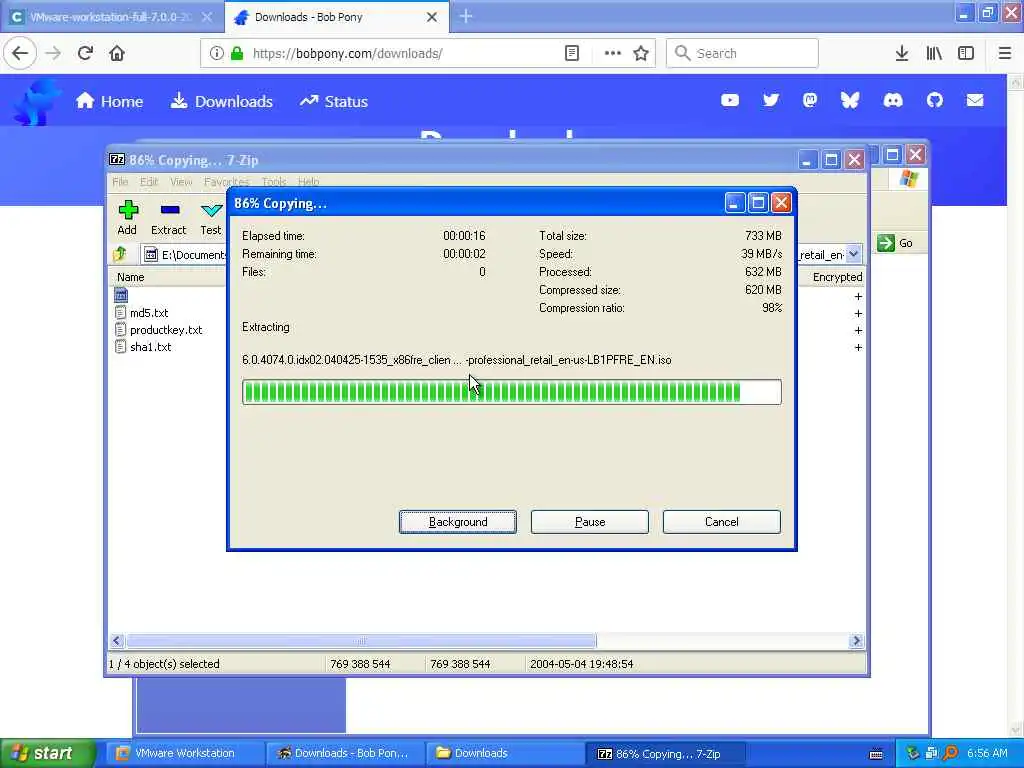1024x768 pixels.
Task: Go up one folder in 7-Zip
Action: pyautogui.click(x=121, y=254)
